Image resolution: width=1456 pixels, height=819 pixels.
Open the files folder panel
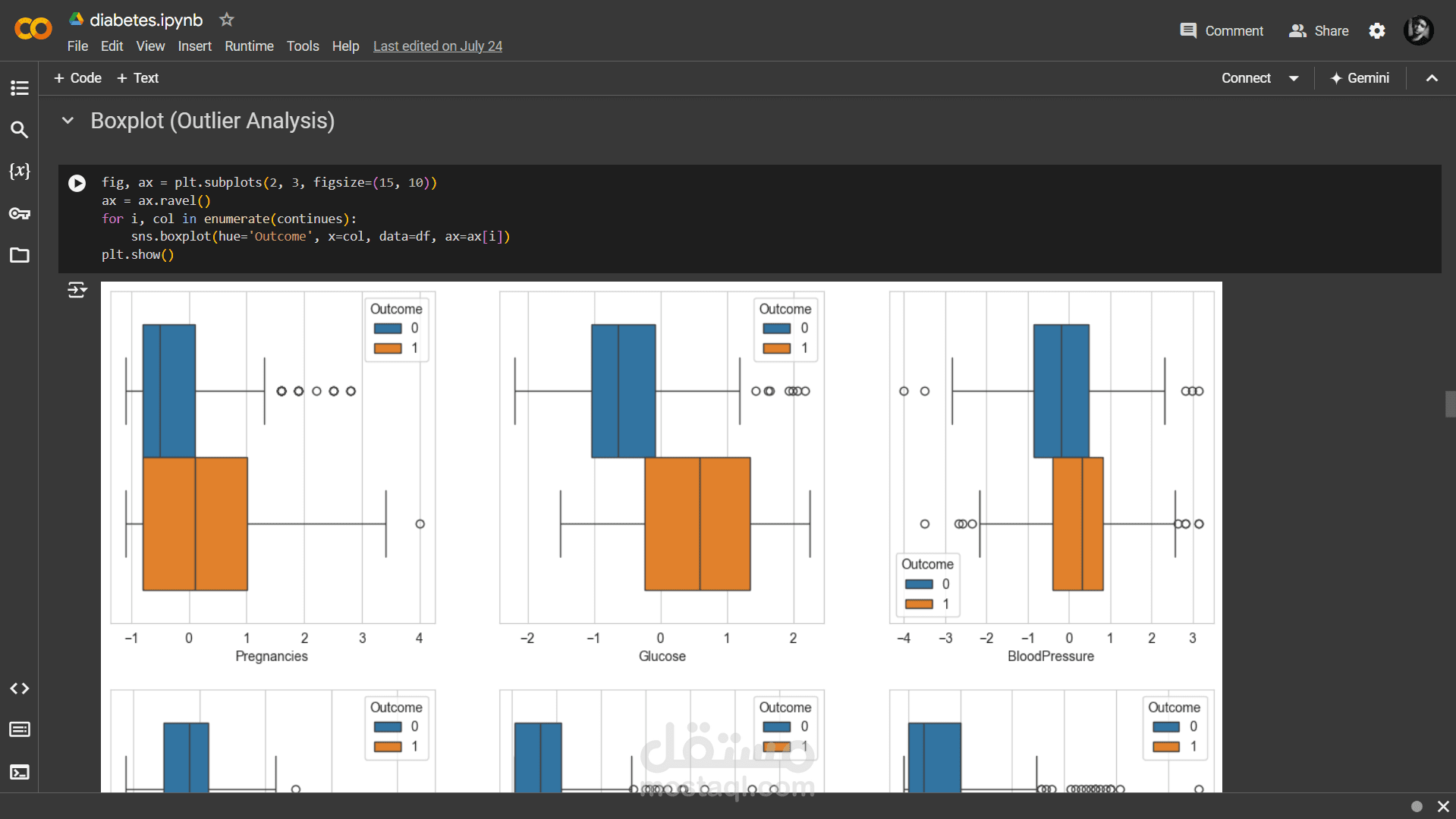(x=20, y=255)
